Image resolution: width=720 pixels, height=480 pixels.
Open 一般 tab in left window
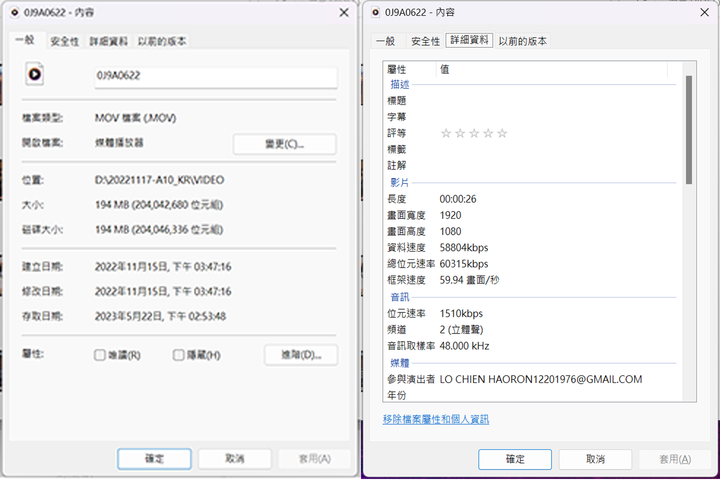pos(25,40)
